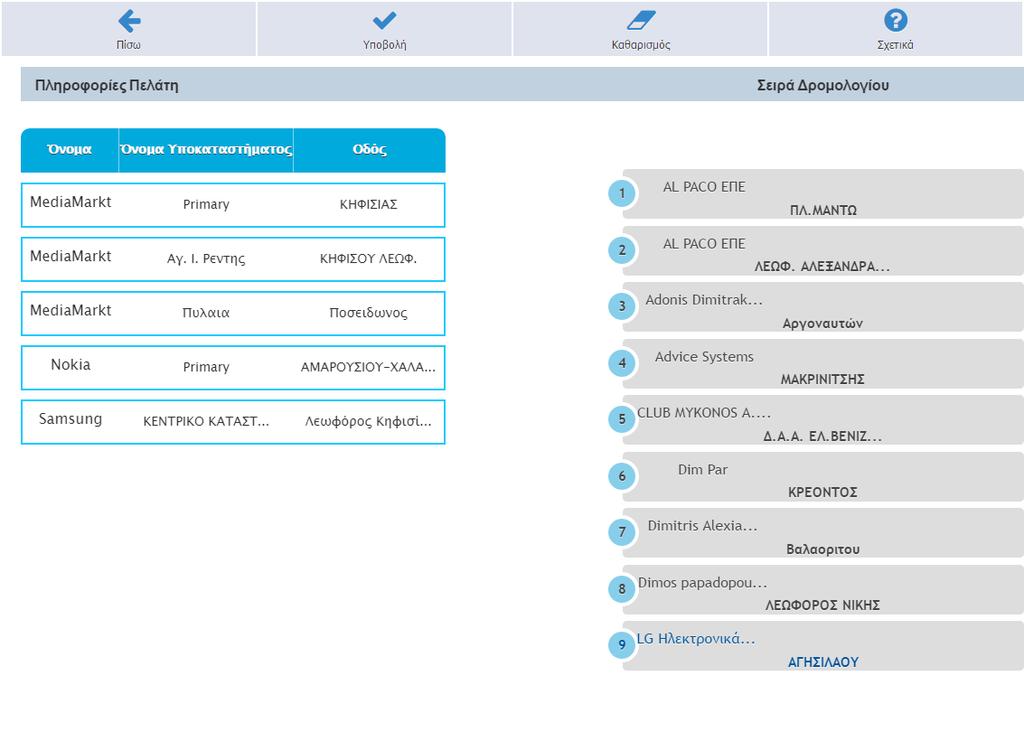The width and height of the screenshot is (1024, 751).
Task: Click the ΜΑΚΡΙΝΙΤΣΗΣ street text
Action: 823,379
